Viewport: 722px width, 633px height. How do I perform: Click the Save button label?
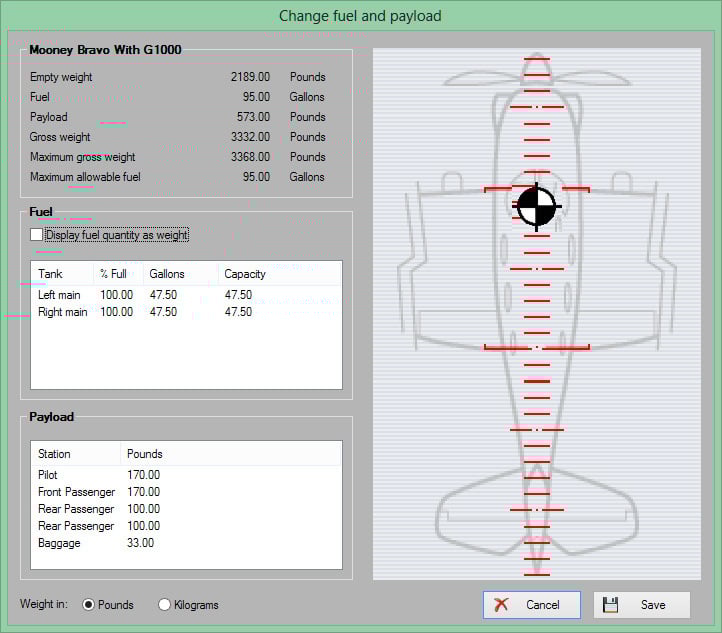pyautogui.click(x=653, y=604)
